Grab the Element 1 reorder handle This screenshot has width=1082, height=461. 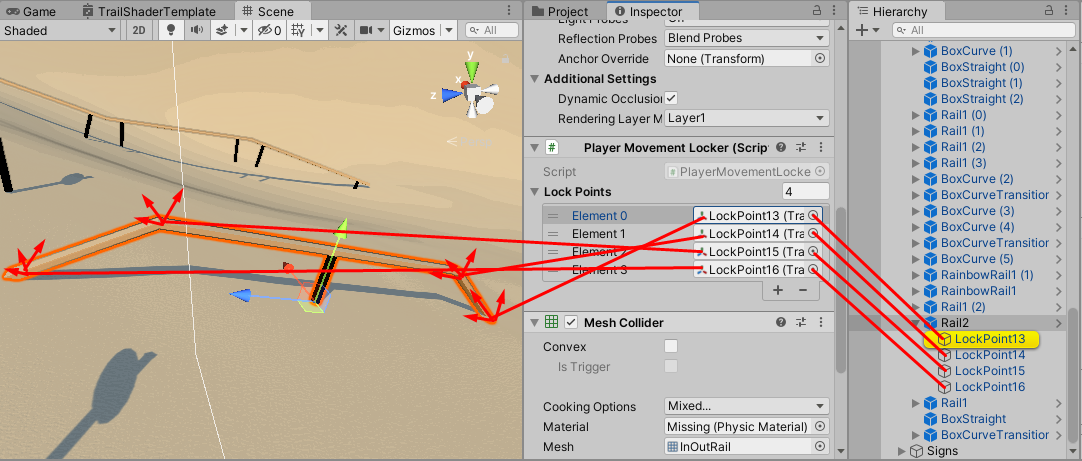(x=553, y=234)
